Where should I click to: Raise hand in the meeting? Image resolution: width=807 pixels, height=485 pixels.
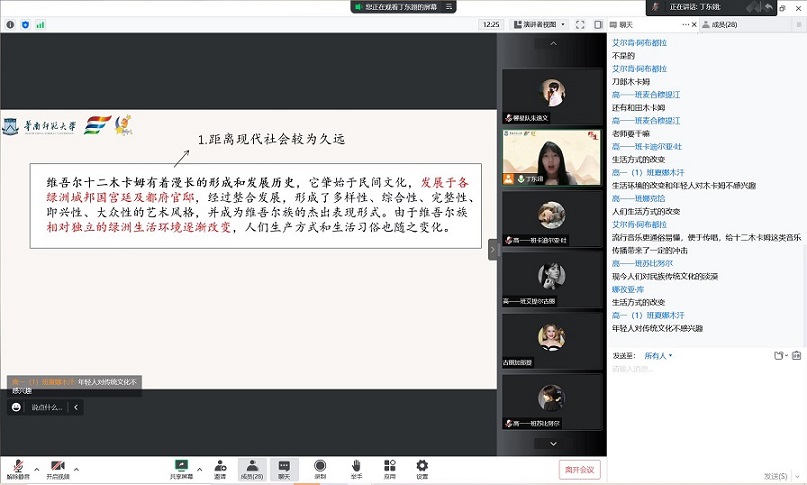[x=356, y=467]
